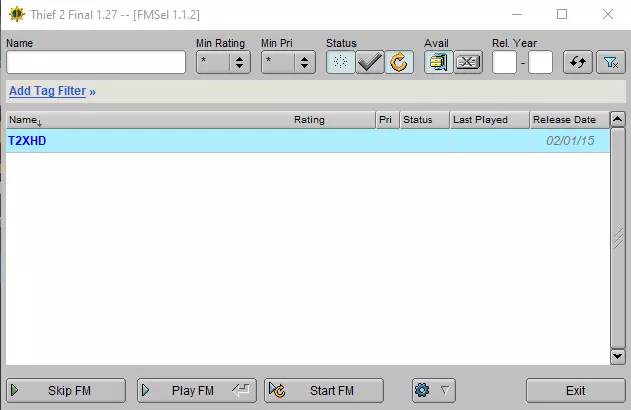Screen dimensions: 631x410
Task: Select the T2XHD mission row
Action: [308, 141]
